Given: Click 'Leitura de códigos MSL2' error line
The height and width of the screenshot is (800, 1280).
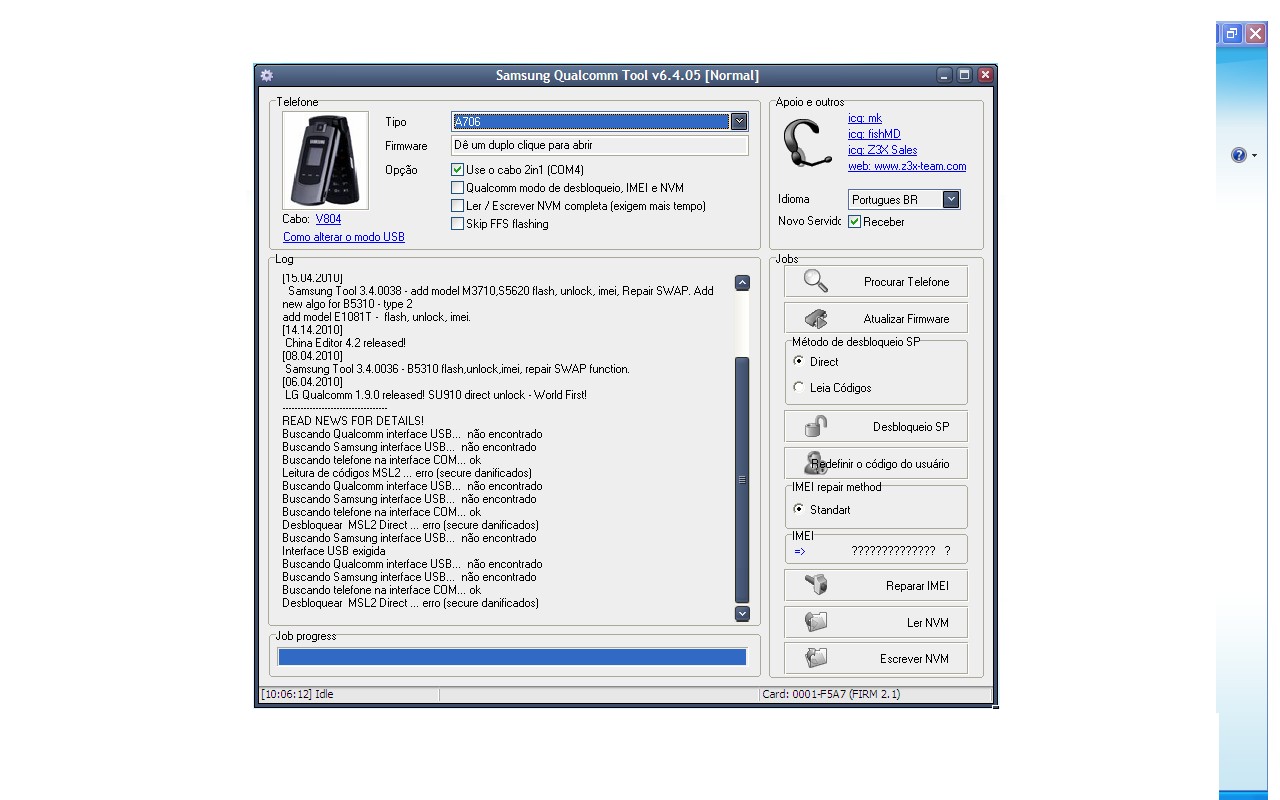Looking at the screenshot, I should tap(407, 473).
